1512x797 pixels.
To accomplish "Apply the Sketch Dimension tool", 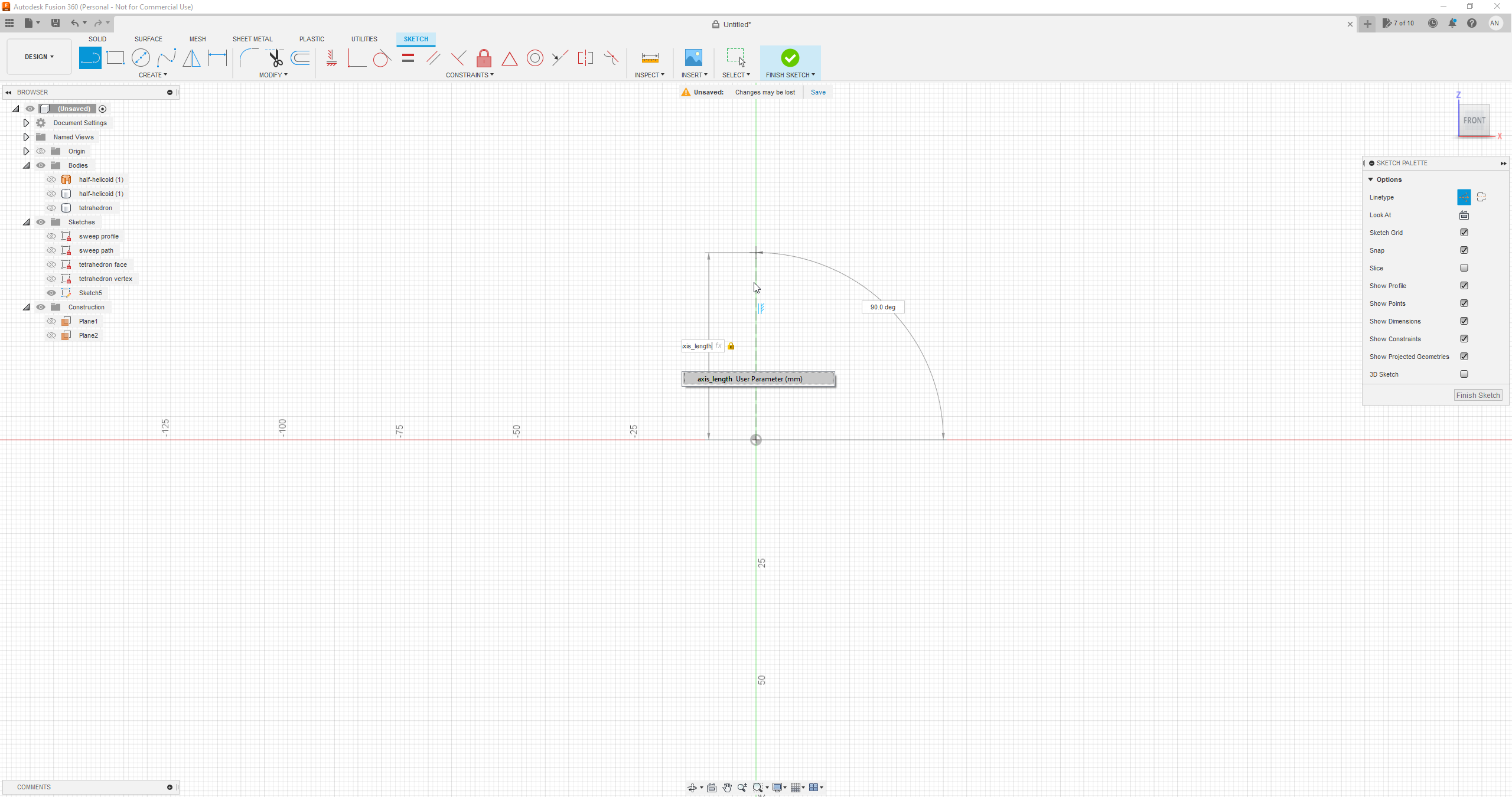I will tap(217, 58).
